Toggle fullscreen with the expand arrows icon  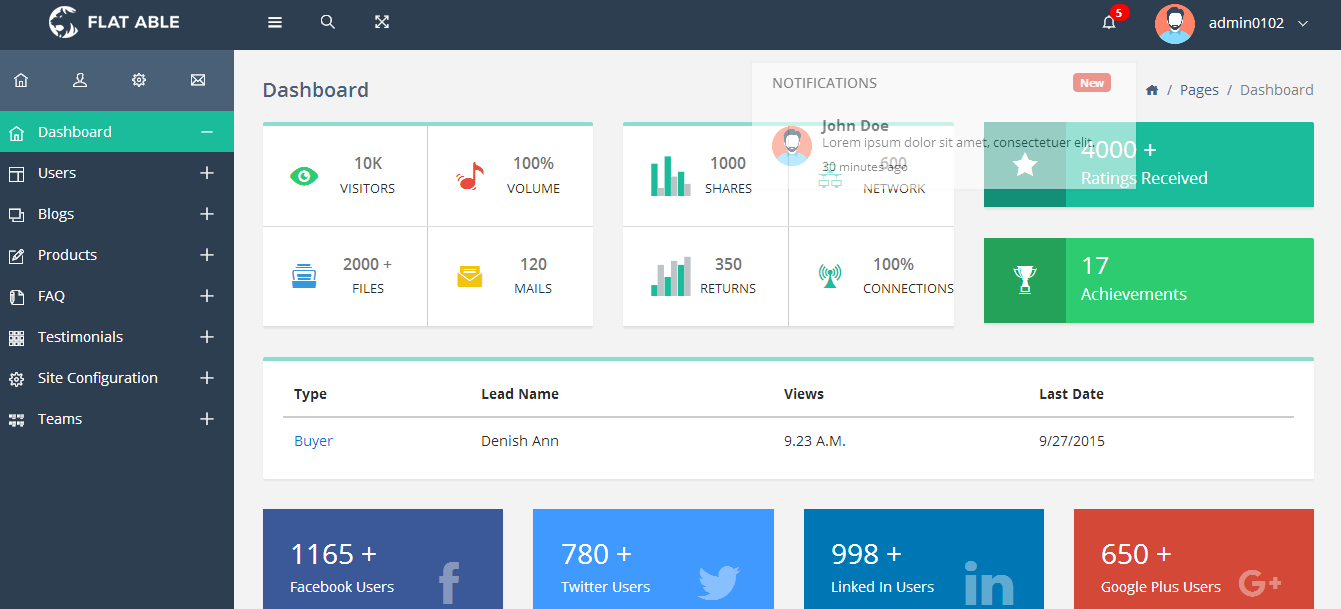(x=381, y=22)
